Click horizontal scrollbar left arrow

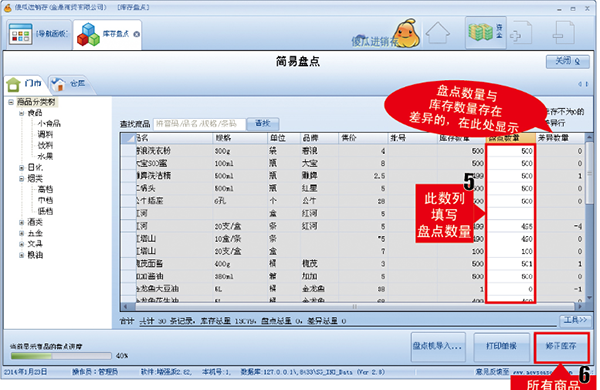click(x=125, y=307)
